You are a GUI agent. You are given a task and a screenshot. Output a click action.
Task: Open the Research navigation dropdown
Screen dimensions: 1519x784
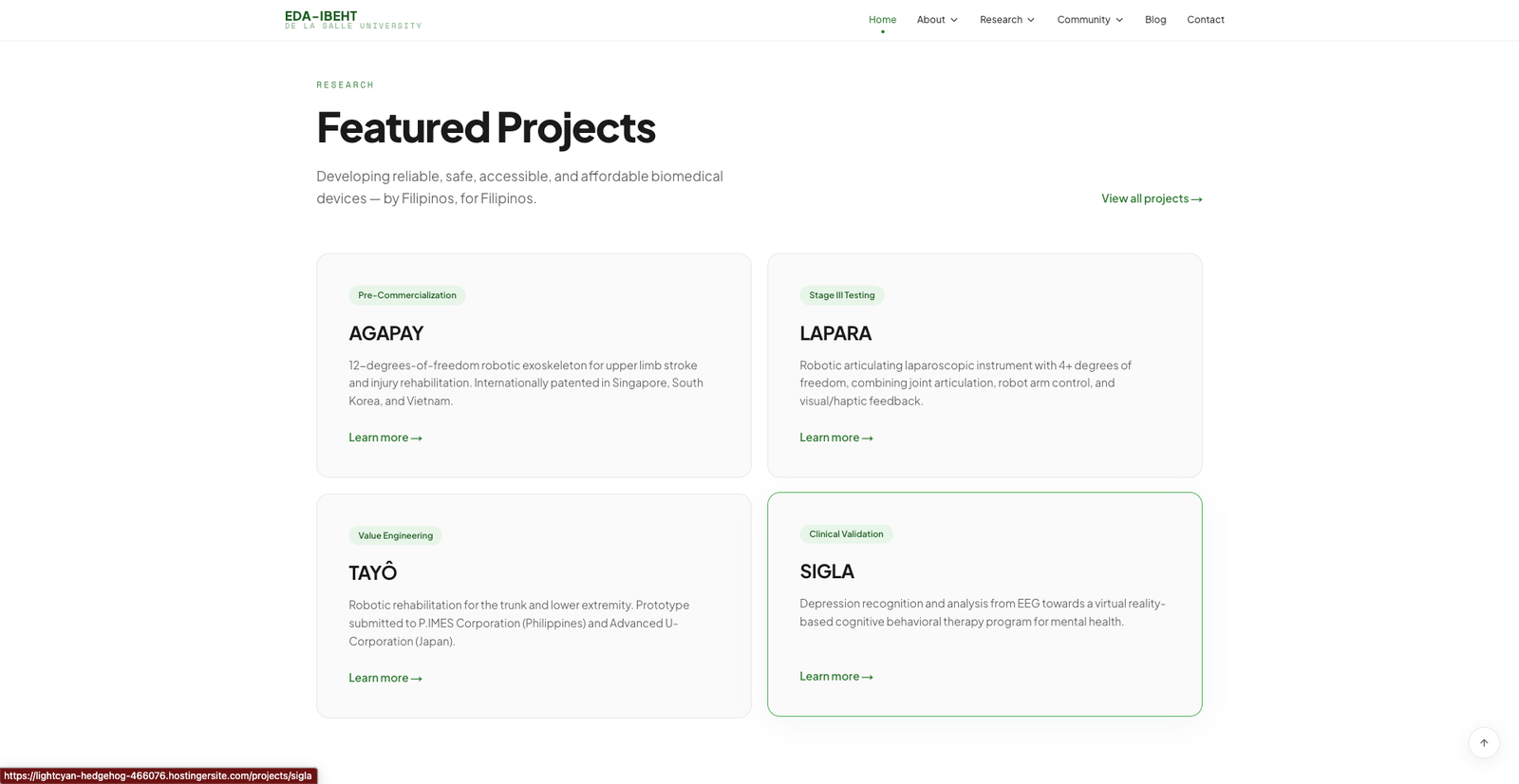[1007, 20]
